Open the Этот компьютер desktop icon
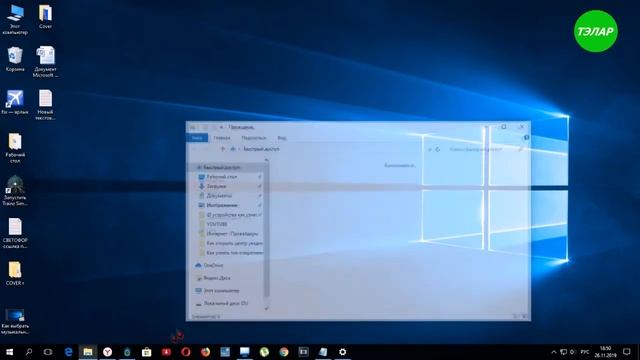 pyautogui.click(x=15, y=19)
